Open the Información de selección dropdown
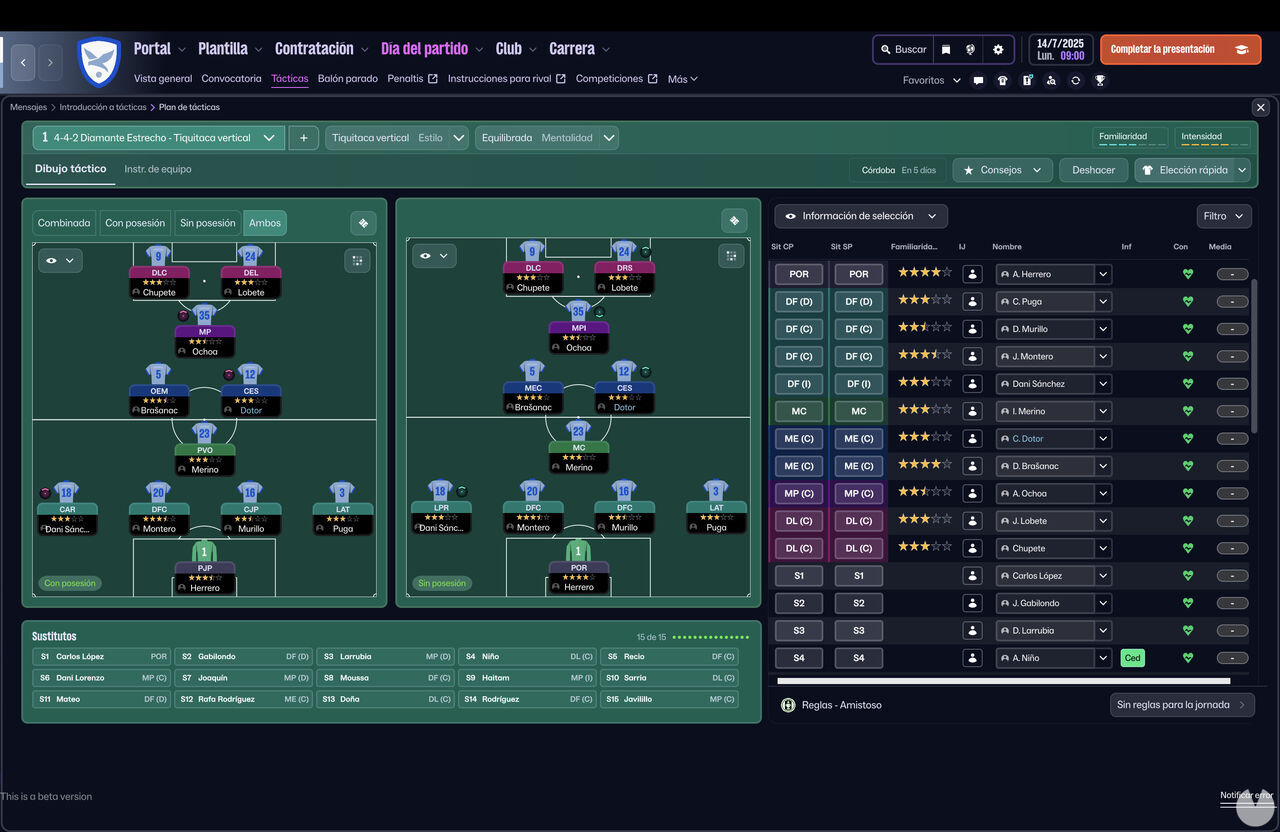This screenshot has height=832, width=1280. (x=860, y=216)
